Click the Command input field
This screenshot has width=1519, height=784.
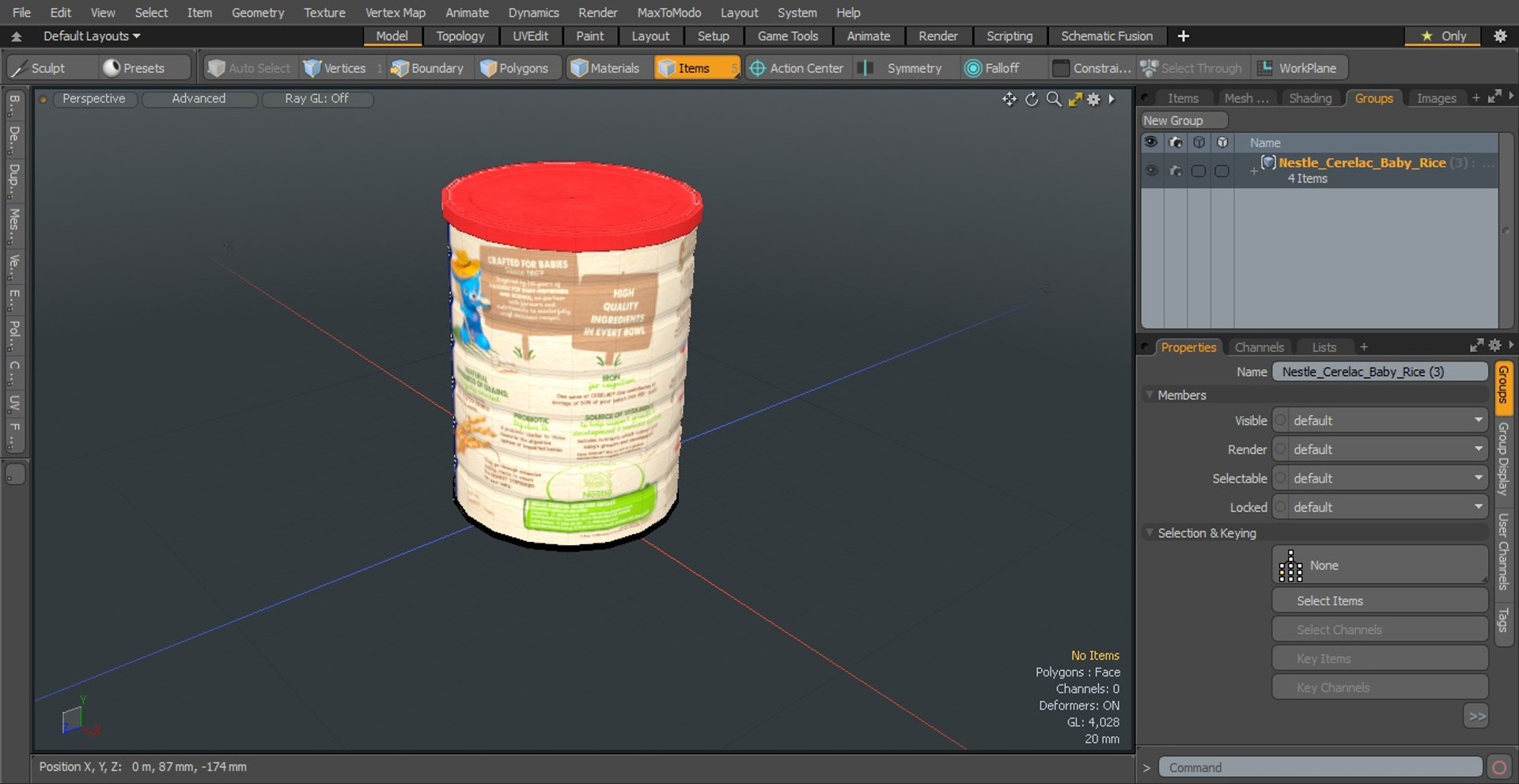coord(1320,767)
